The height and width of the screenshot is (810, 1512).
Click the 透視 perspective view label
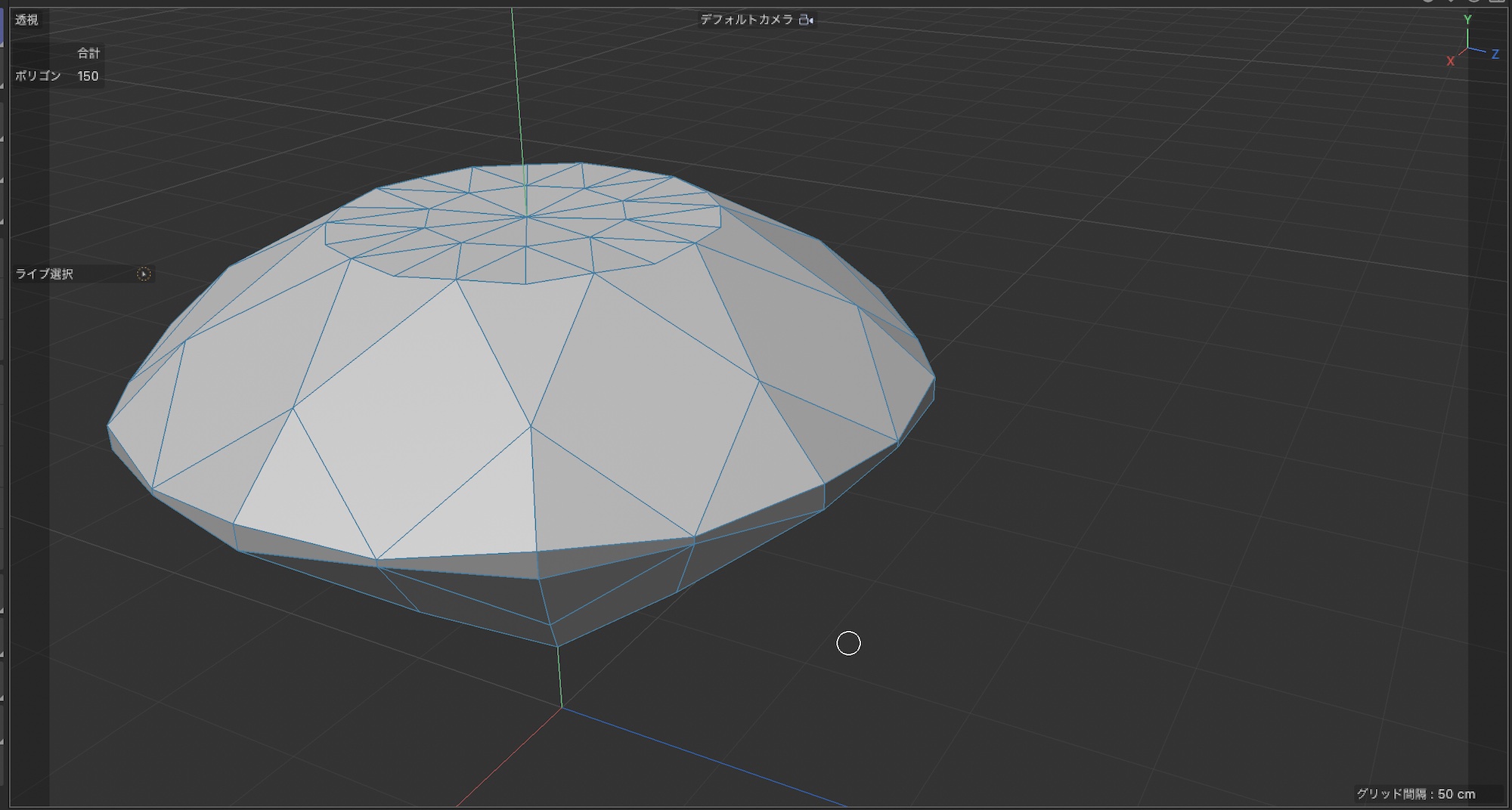tap(26, 20)
